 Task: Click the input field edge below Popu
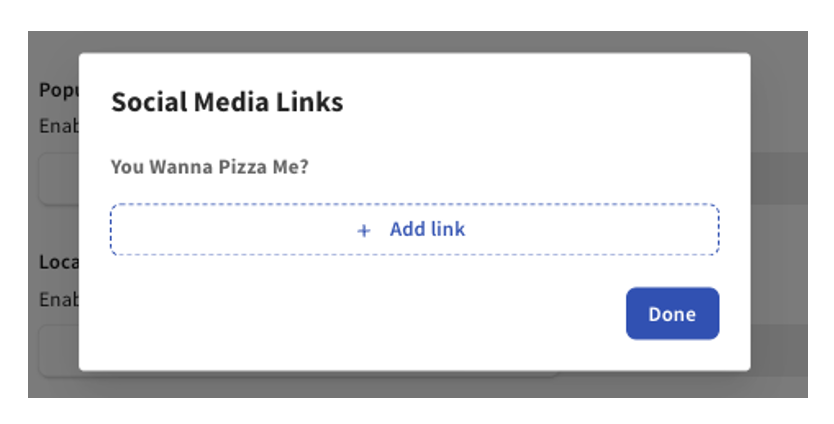coord(58,180)
